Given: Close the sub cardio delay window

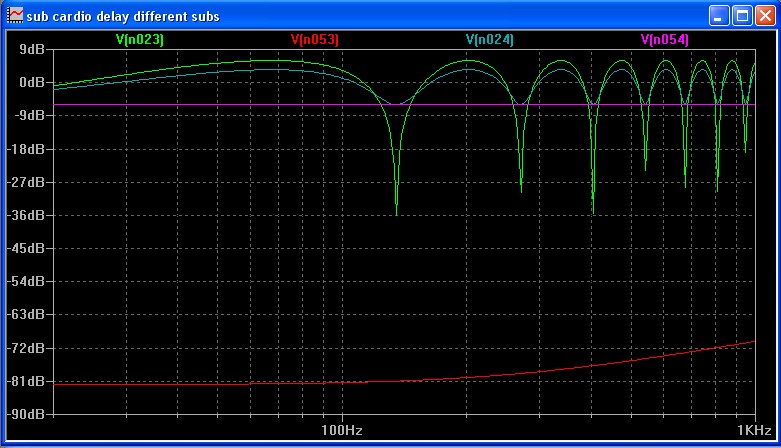Looking at the screenshot, I should [x=765, y=16].
